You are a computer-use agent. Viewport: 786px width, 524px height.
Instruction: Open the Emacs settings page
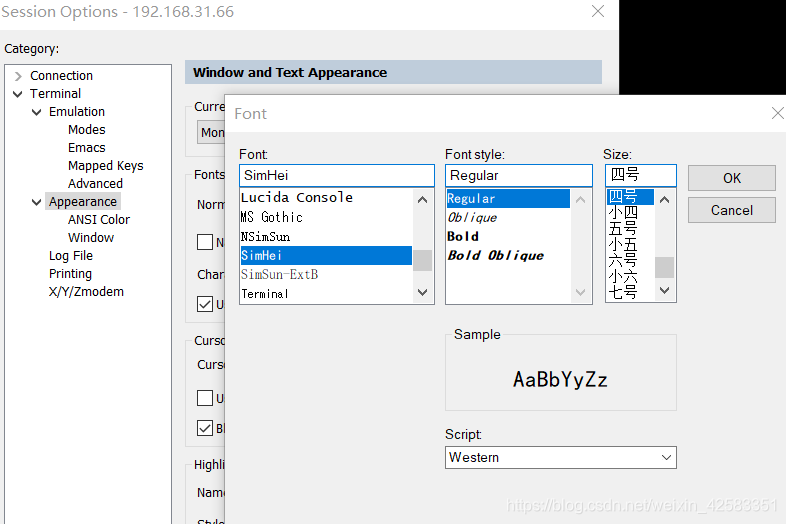point(87,148)
